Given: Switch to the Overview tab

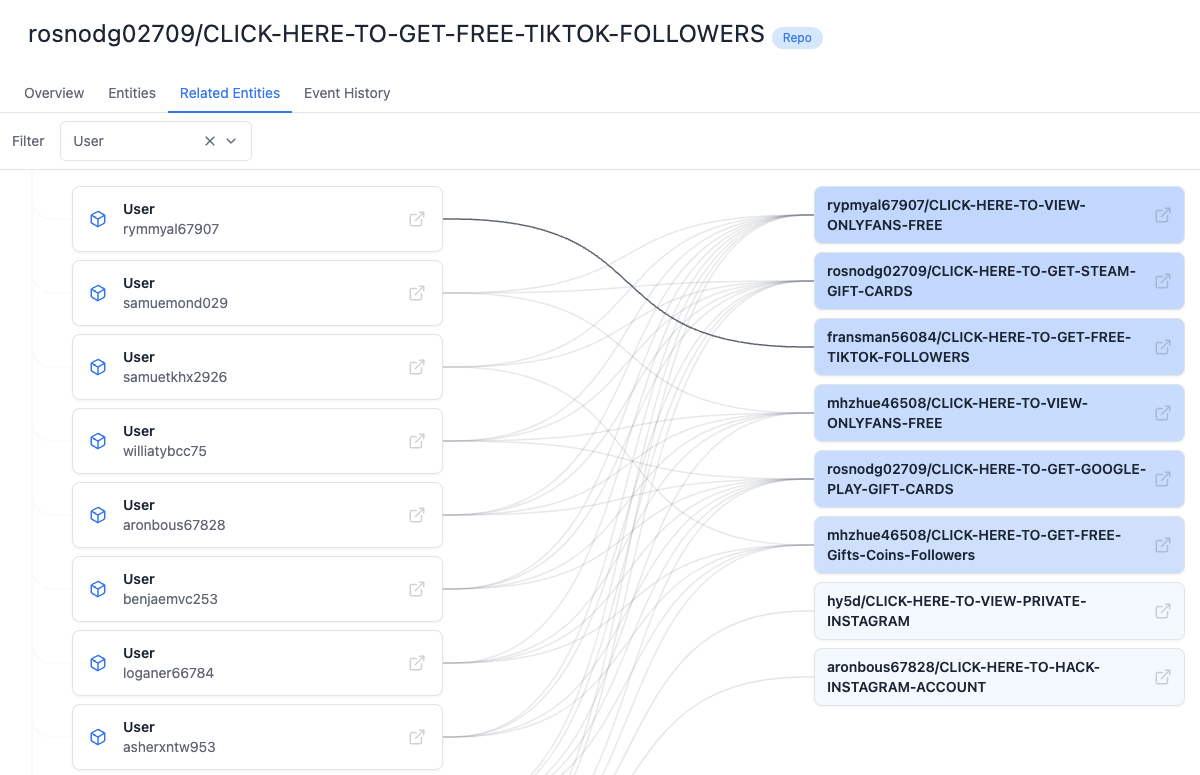Looking at the screenshot, I should click(54, 93).
